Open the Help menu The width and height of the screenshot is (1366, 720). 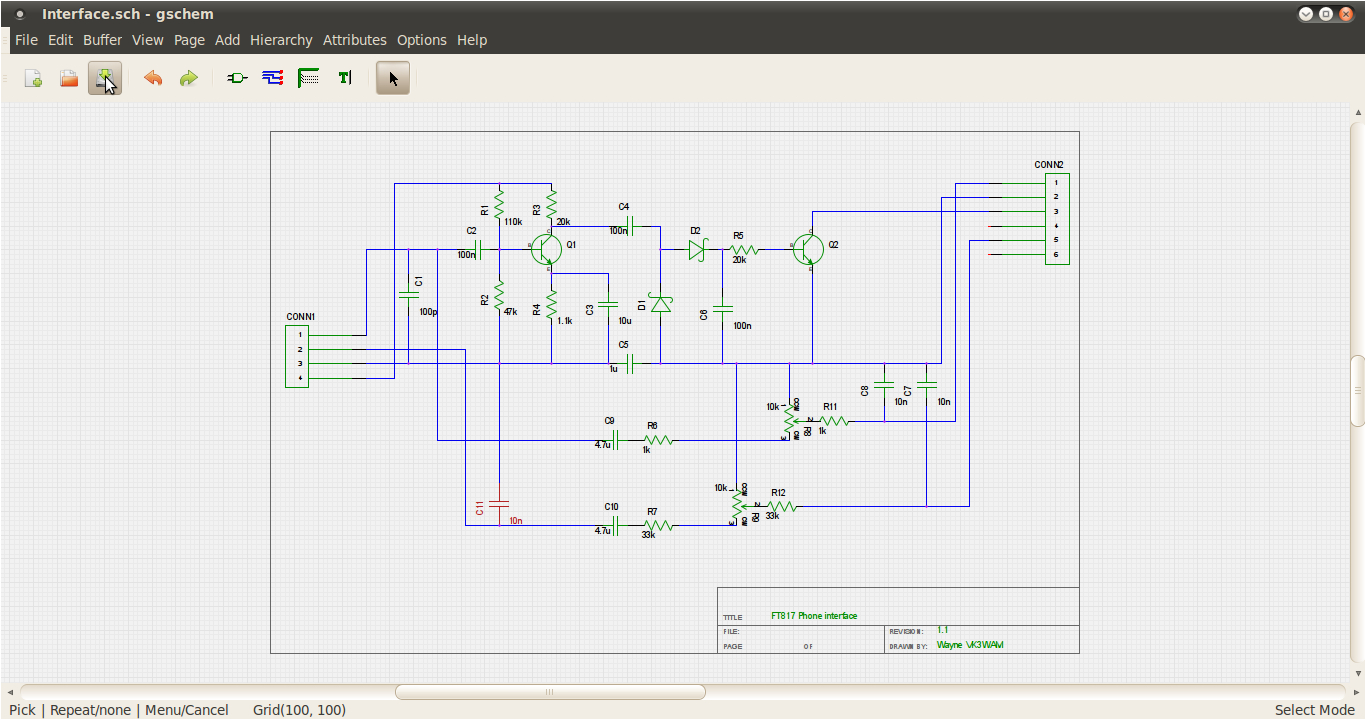(x=471, y=40)
